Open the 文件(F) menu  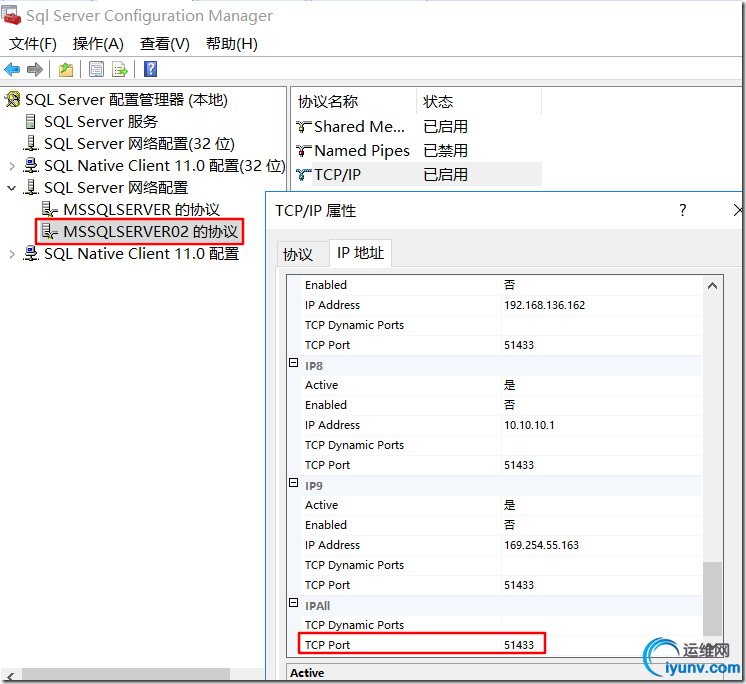[x=33, y=44]
